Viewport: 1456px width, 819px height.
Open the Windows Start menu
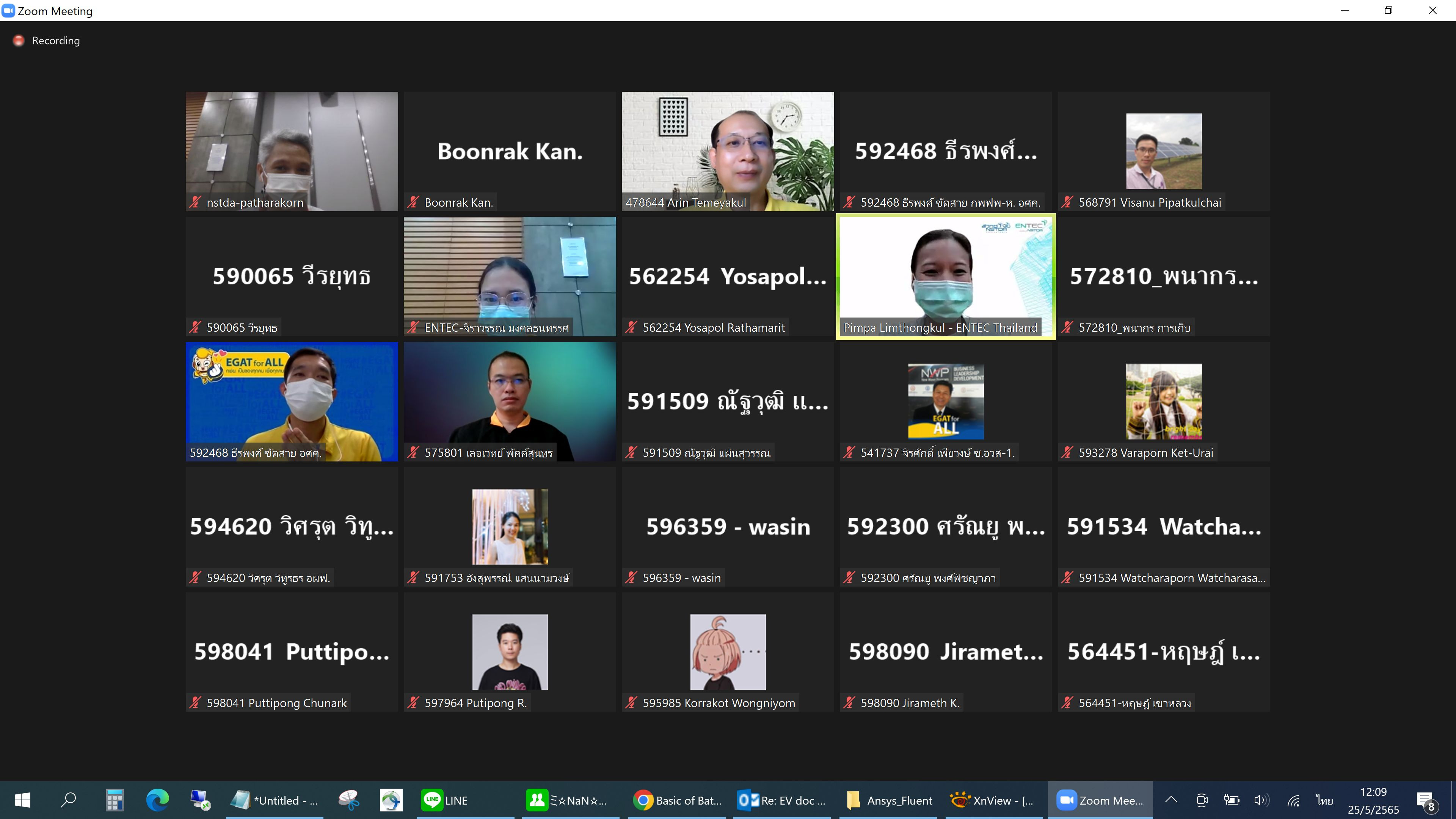(23, 800)
